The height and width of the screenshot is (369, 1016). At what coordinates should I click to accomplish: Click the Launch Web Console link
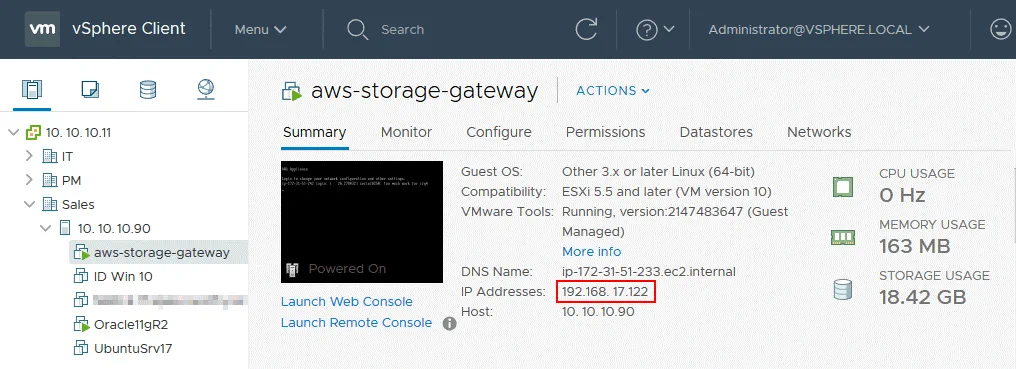347,302
